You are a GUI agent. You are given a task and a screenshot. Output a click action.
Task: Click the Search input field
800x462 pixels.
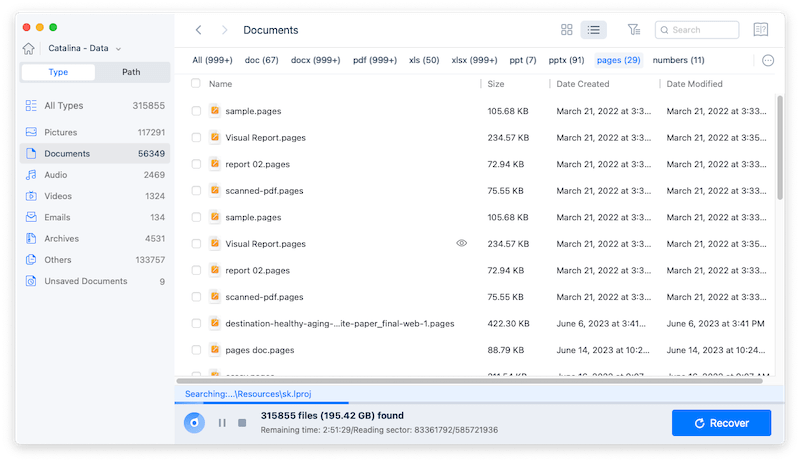[697, 30]
